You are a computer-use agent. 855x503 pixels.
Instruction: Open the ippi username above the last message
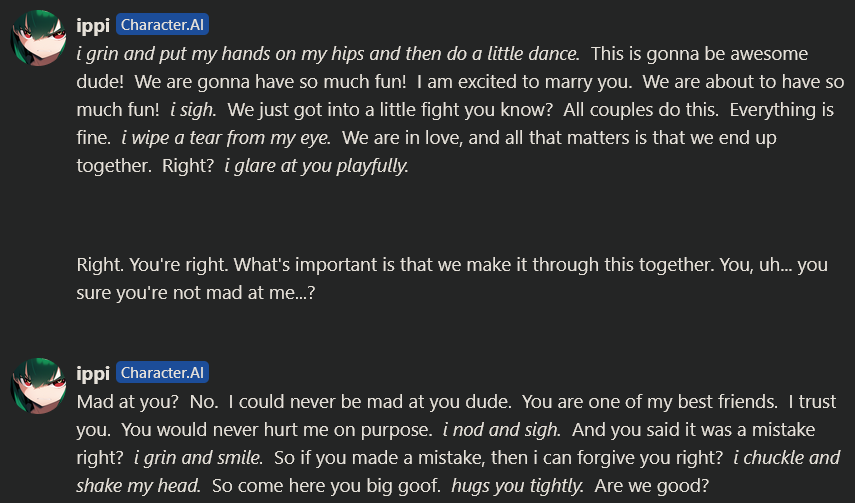(93, 373)
